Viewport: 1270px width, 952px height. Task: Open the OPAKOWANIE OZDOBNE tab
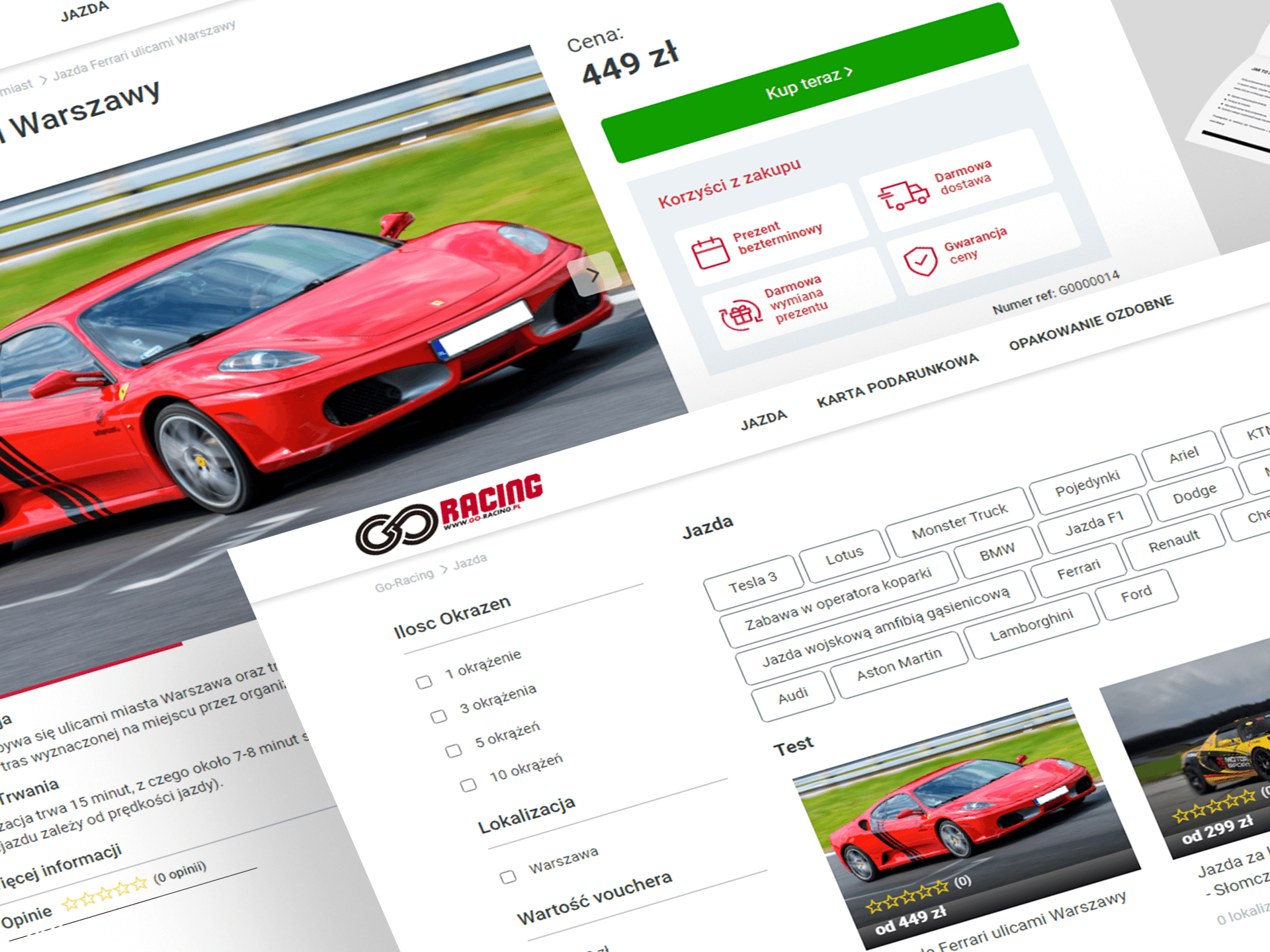pos(1091,322)
